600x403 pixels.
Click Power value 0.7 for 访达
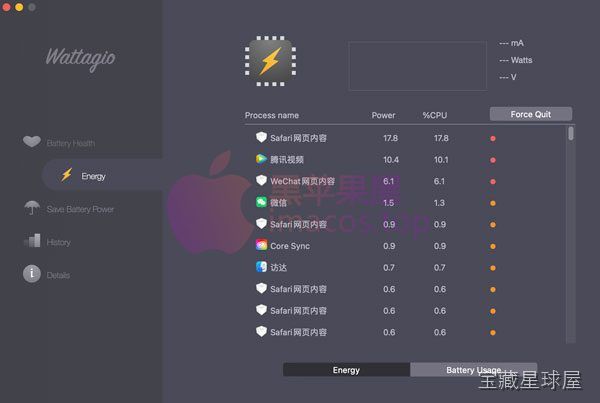[389, 268]
